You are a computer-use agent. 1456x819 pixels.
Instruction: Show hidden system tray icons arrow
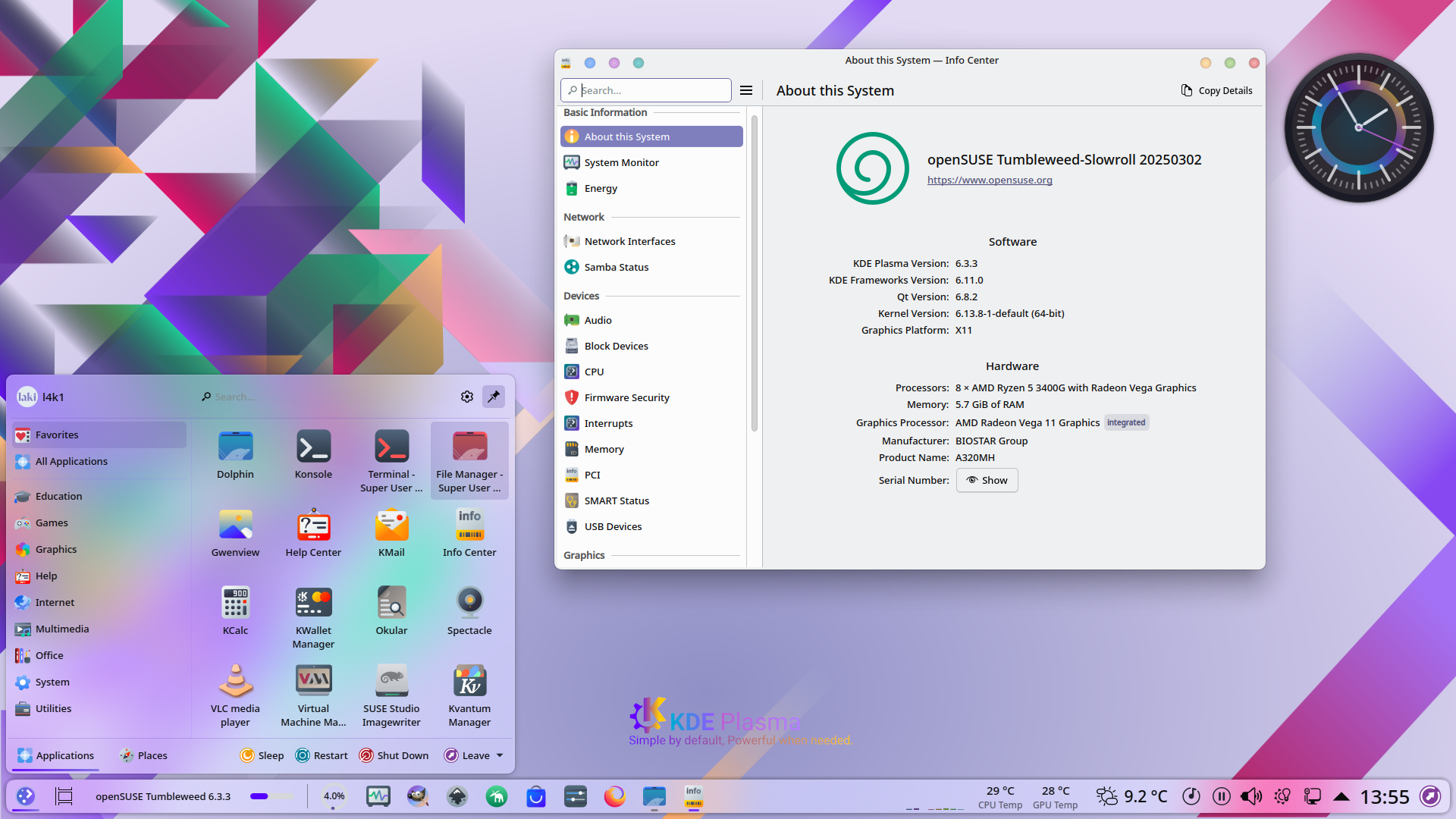pyautogui.click(x=1341, y=796)
